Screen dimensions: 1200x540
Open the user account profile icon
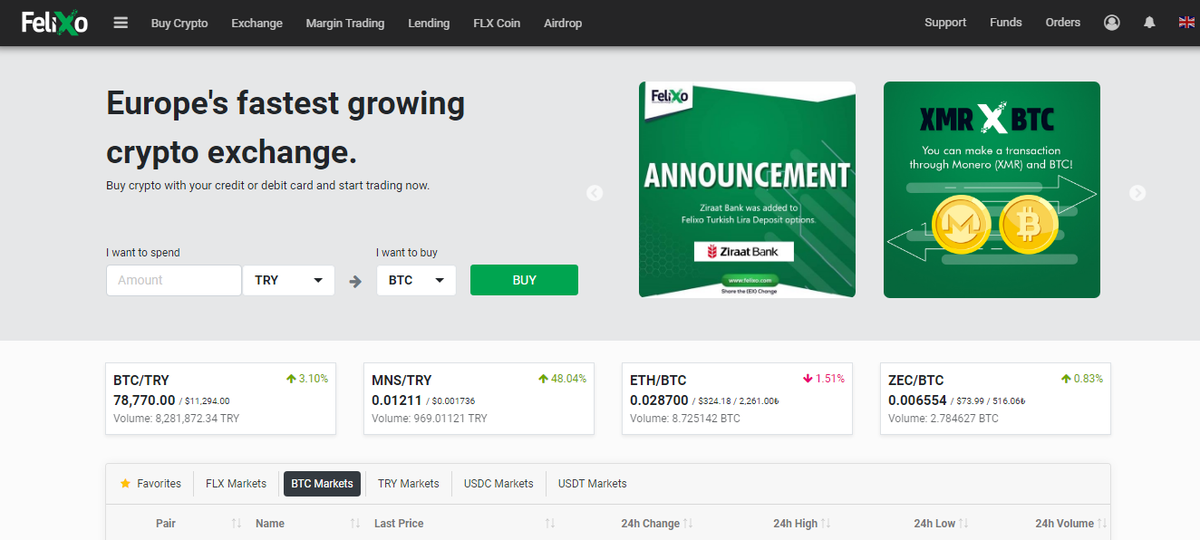(1112, 22)
